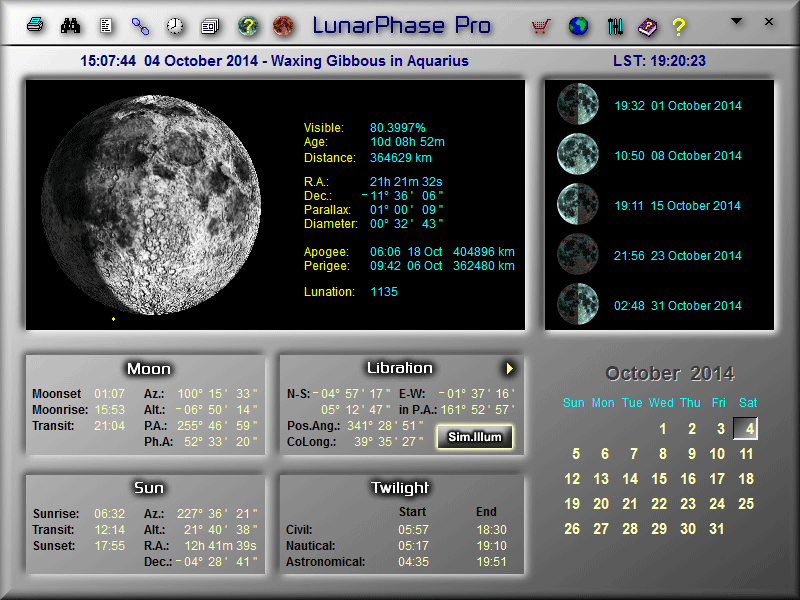Select the 31 October 2014 phase thumbnail

point(578,304)
